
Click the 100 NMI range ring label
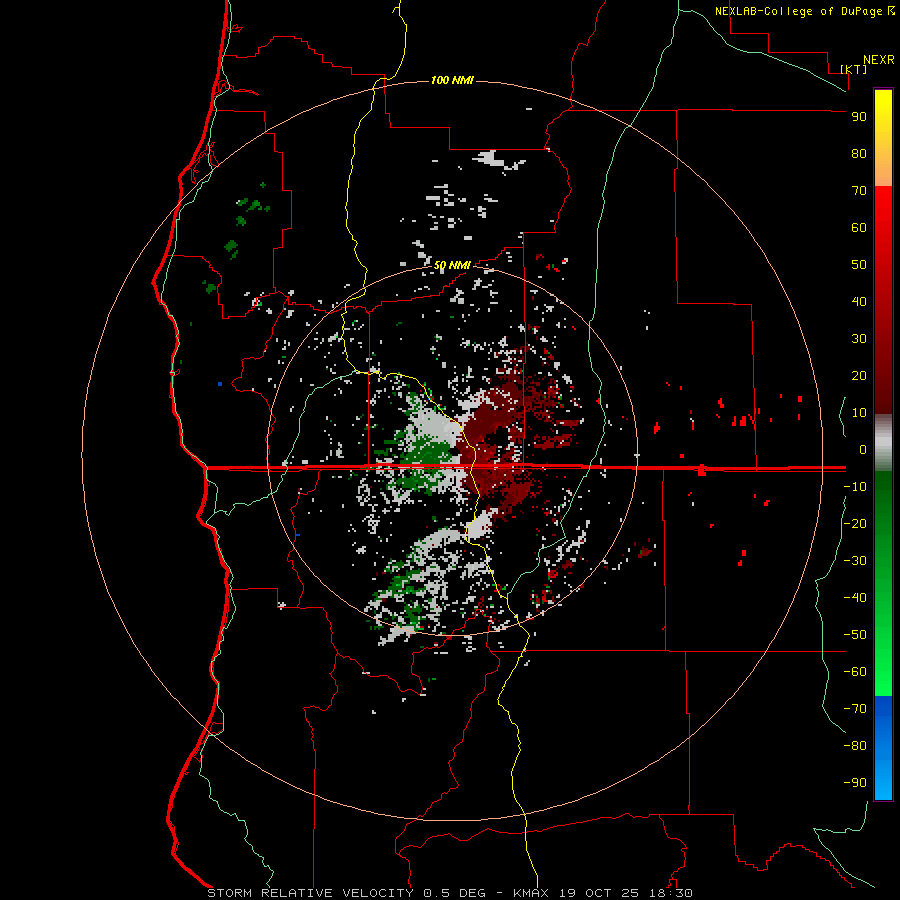click(x=452, y=80)
